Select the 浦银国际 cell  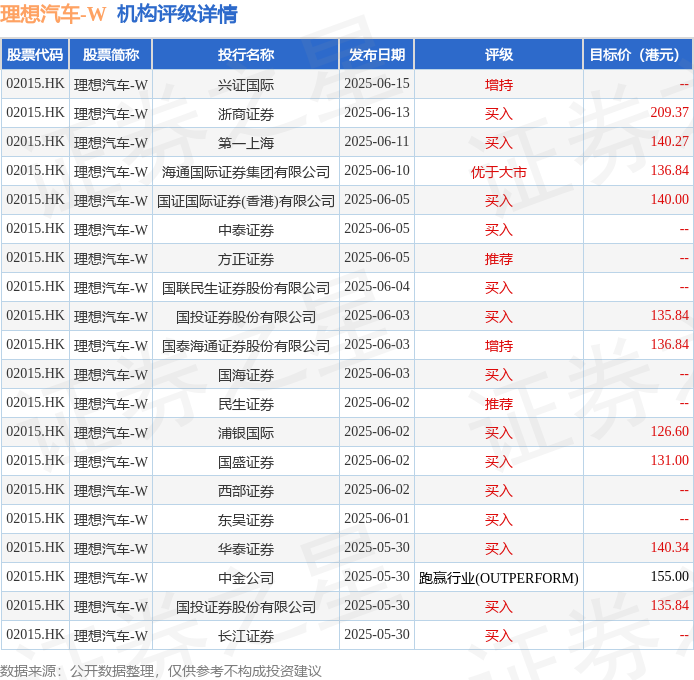(x=246, y=433)
